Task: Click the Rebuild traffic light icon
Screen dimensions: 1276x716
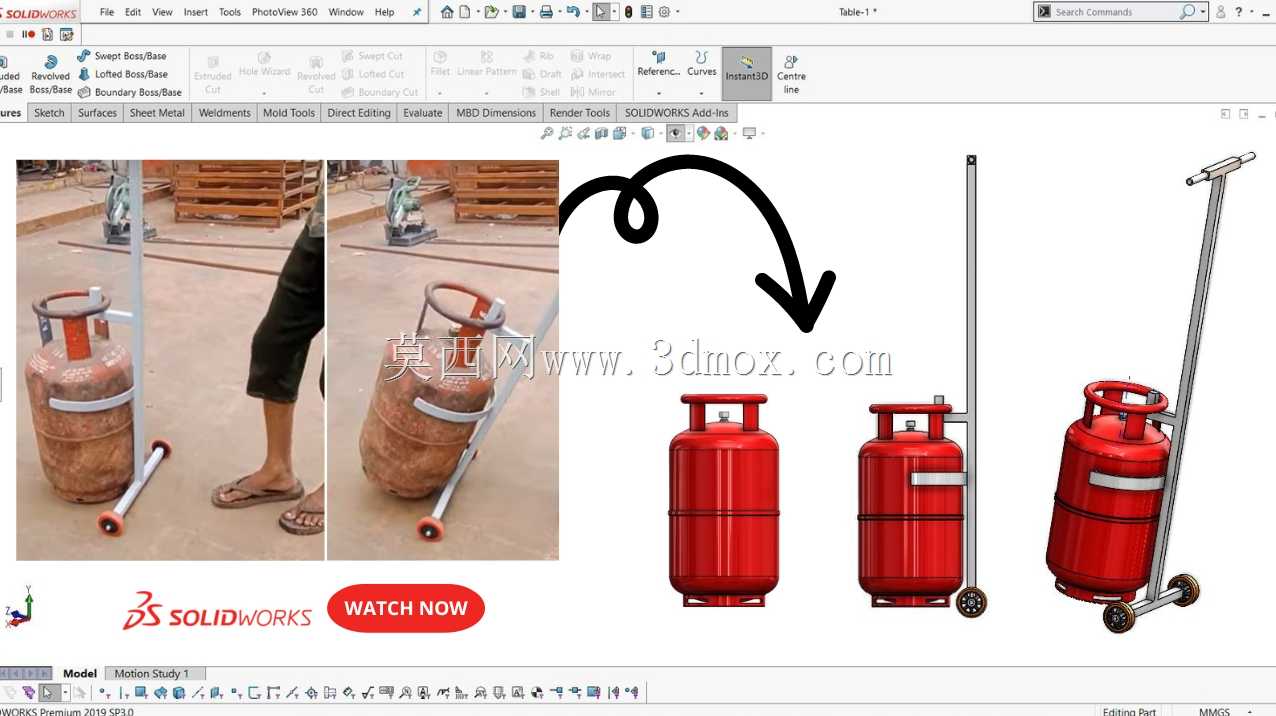Action: [x=628, y=12]
